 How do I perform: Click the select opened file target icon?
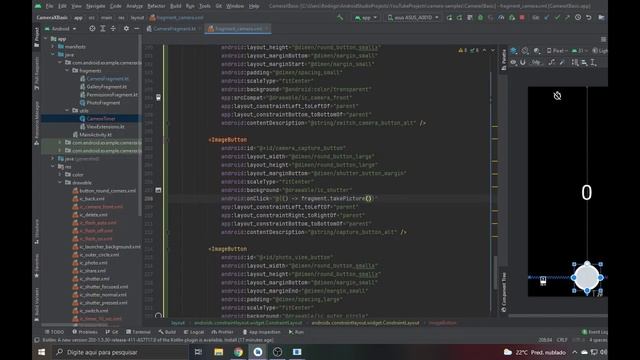[x=92, y=29]
